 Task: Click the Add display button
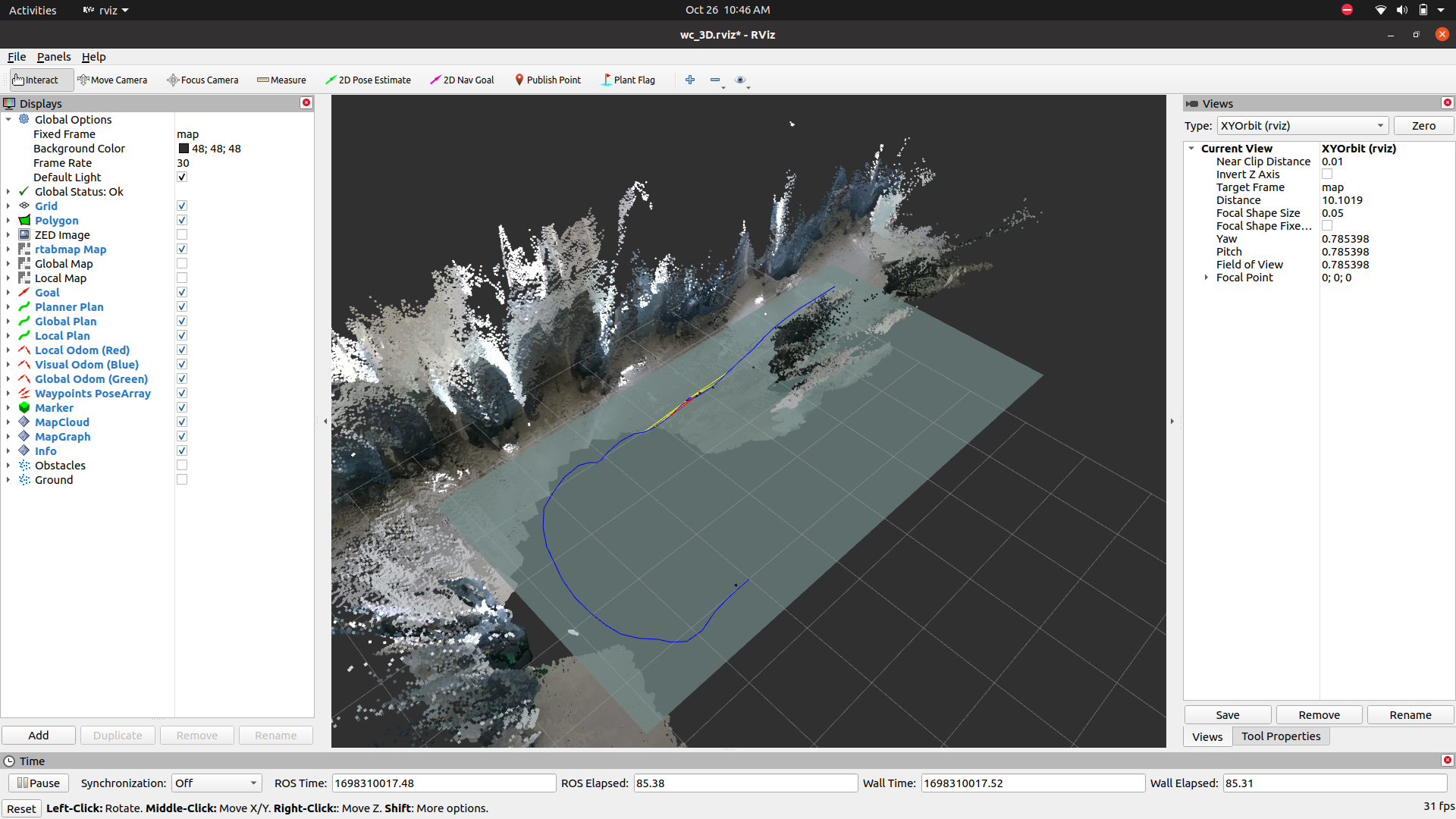pyautogui.click(x=39, y=736)
